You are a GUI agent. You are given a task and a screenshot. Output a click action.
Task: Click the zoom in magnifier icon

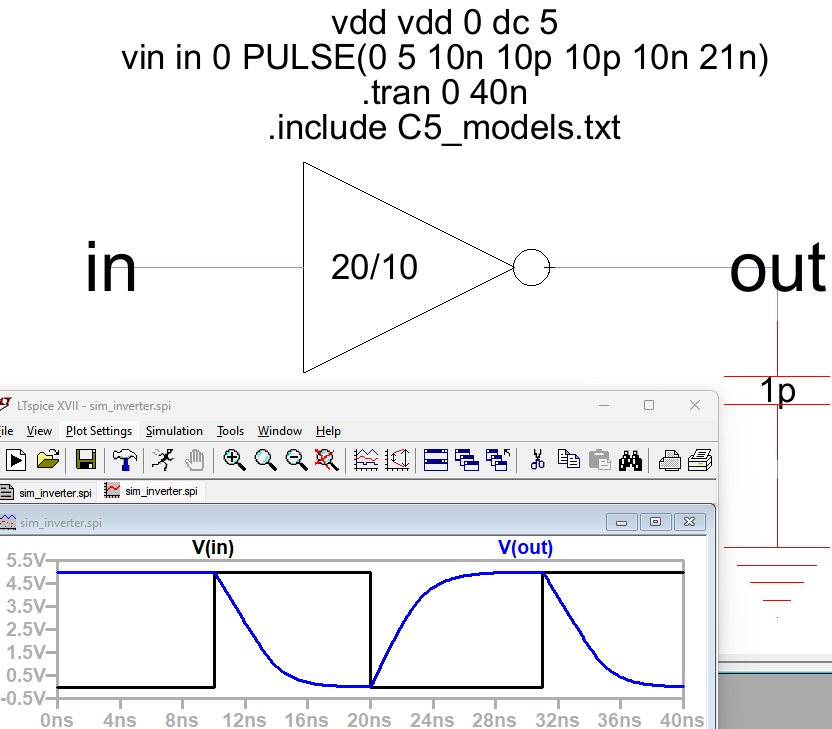[234, 460]
